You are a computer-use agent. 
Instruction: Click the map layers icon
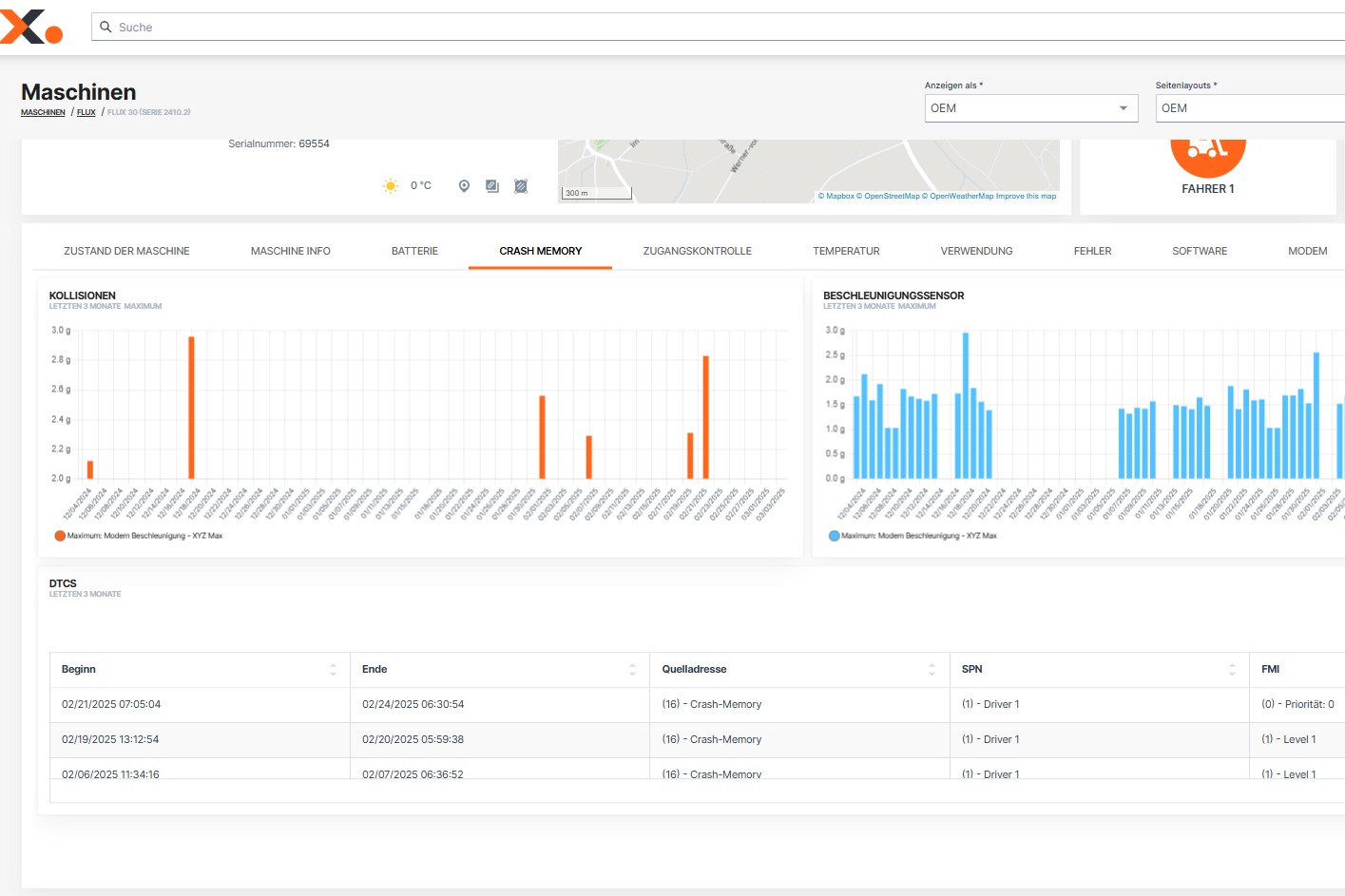(492, 186)
